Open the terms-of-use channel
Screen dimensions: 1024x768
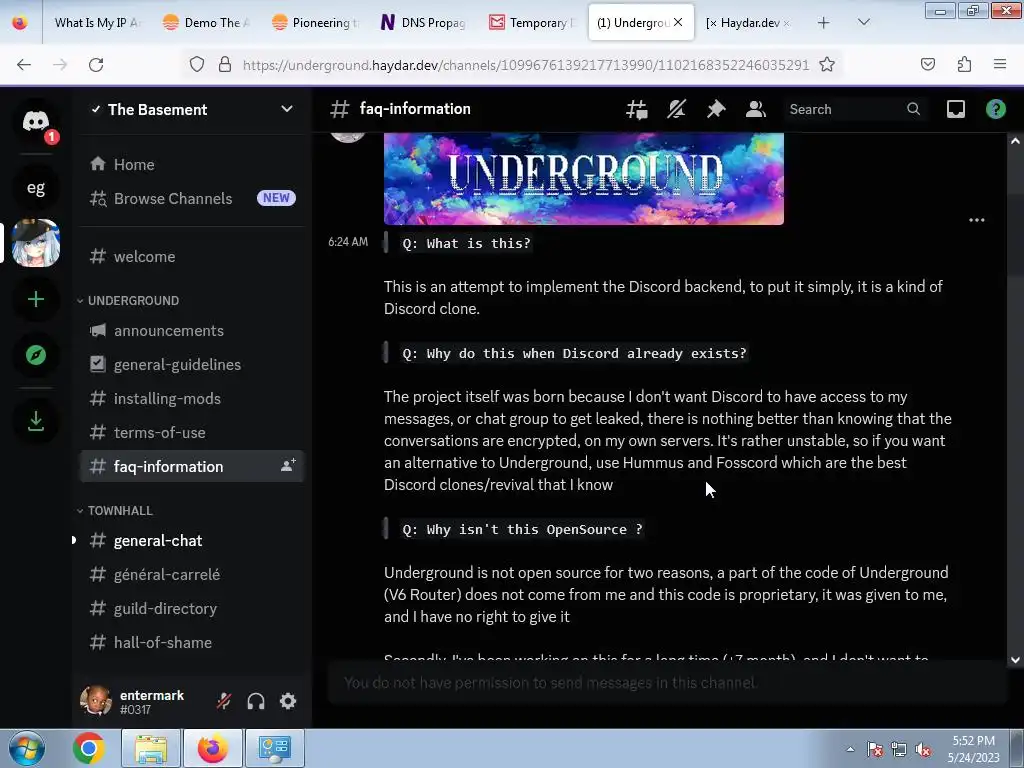tap(191, 432)
